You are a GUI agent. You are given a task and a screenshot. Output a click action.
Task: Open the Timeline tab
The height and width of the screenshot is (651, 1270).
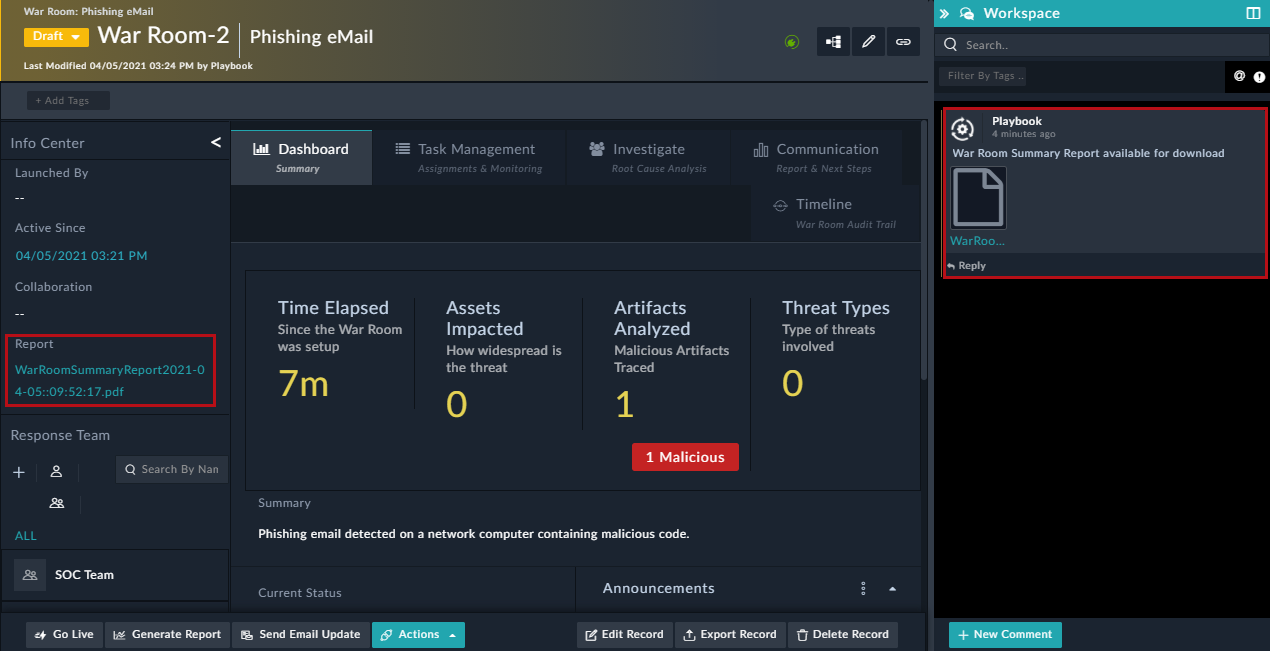tap(834, 212)
